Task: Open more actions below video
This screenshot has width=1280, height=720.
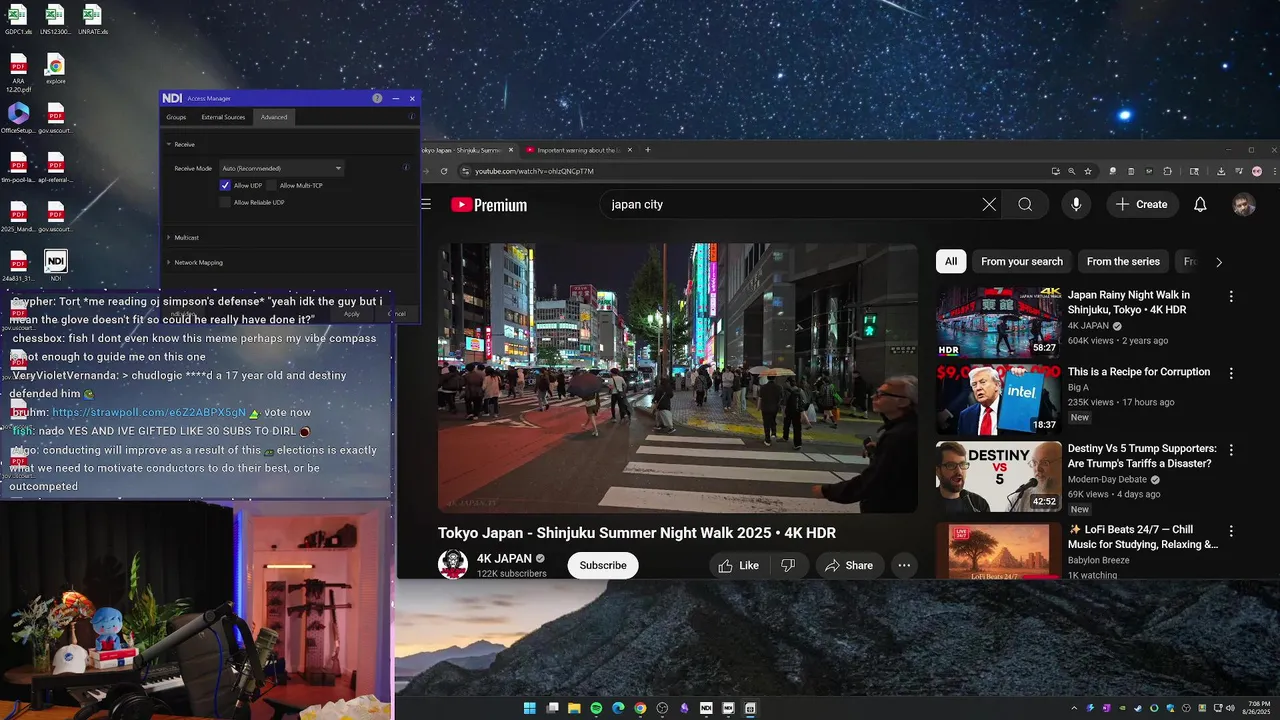Action: (x=904, y=565)
